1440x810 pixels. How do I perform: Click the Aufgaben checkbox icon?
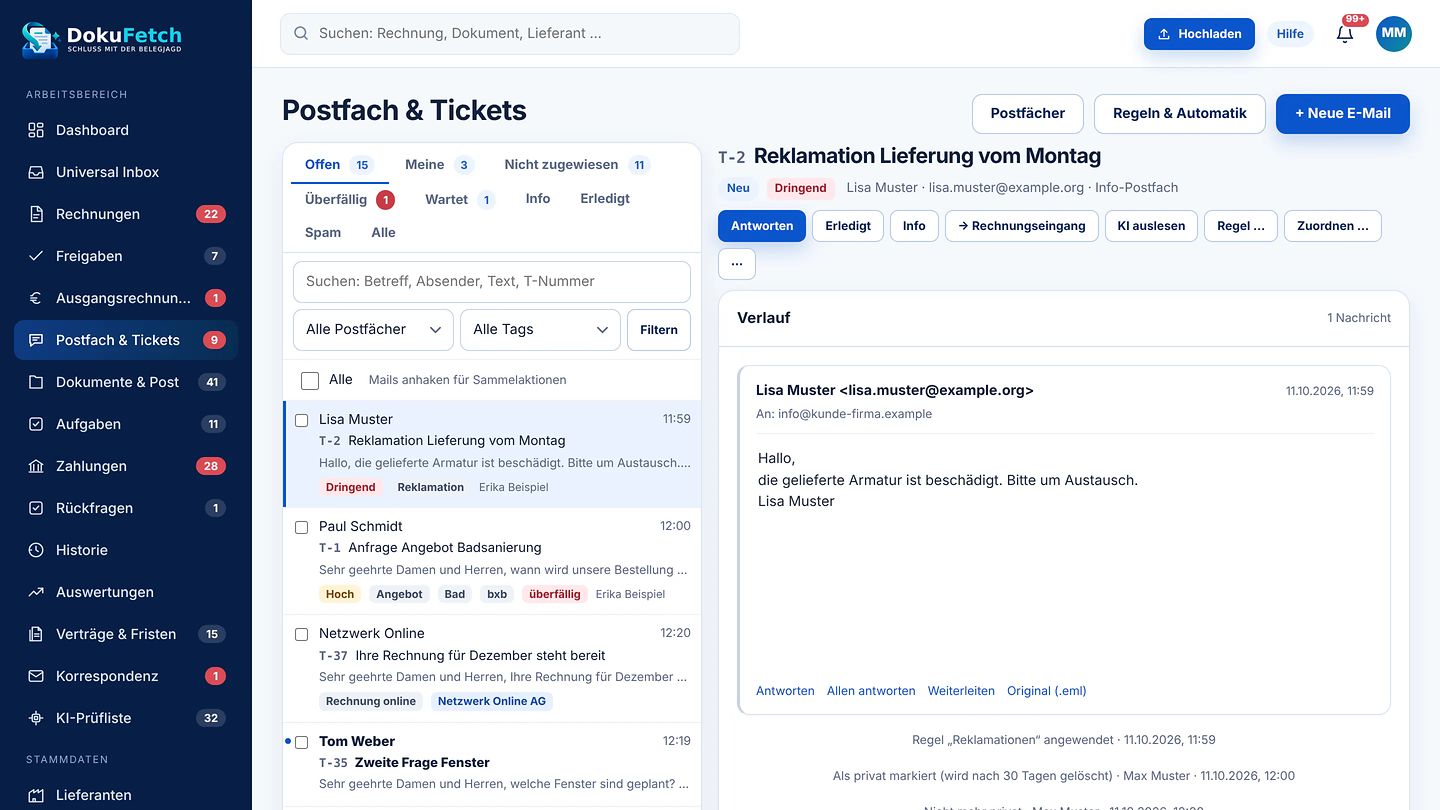[x=36, y=424]
